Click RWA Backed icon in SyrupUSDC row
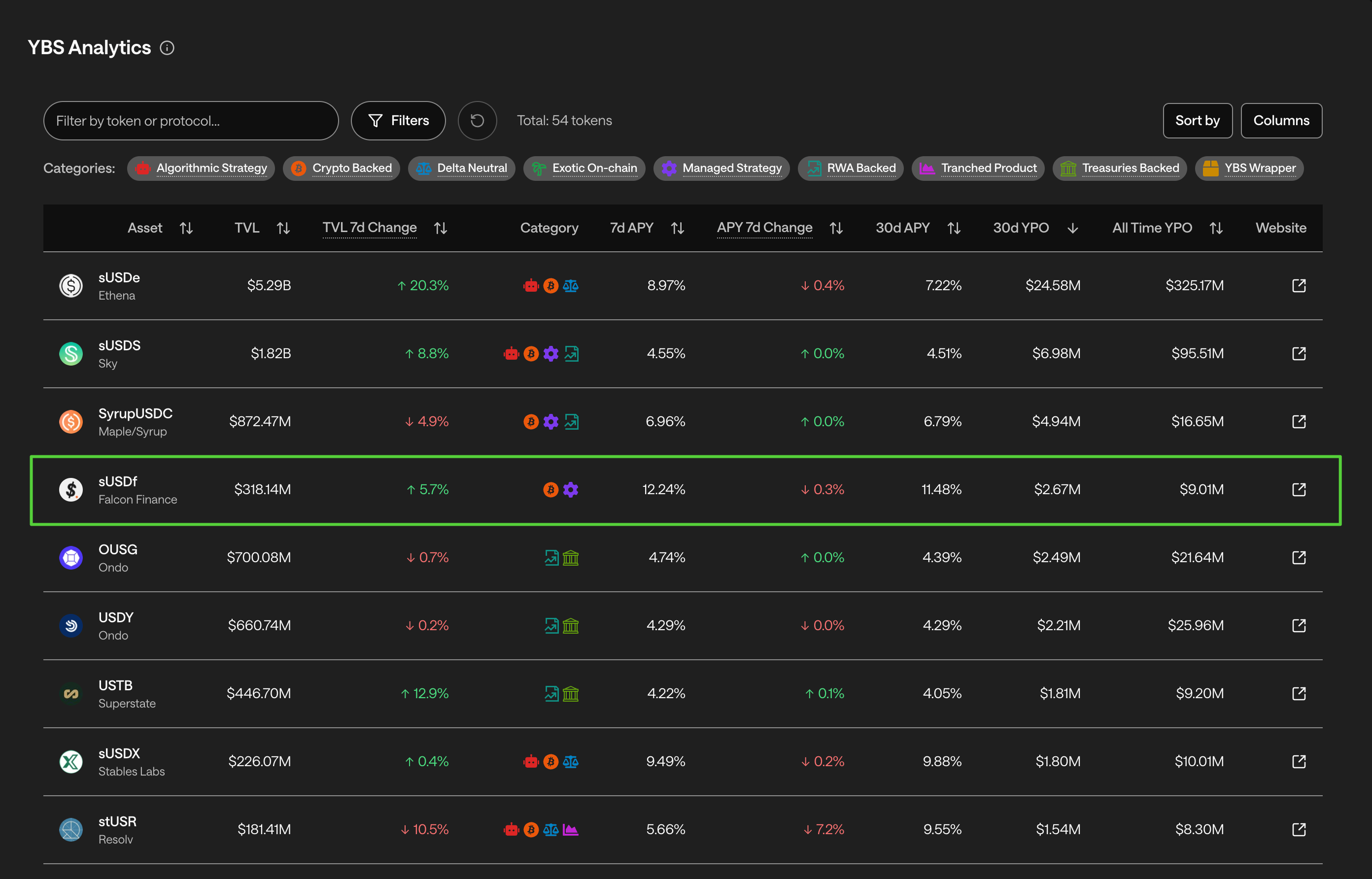This screenshot has height=879, width=1372. click(571, 421)
